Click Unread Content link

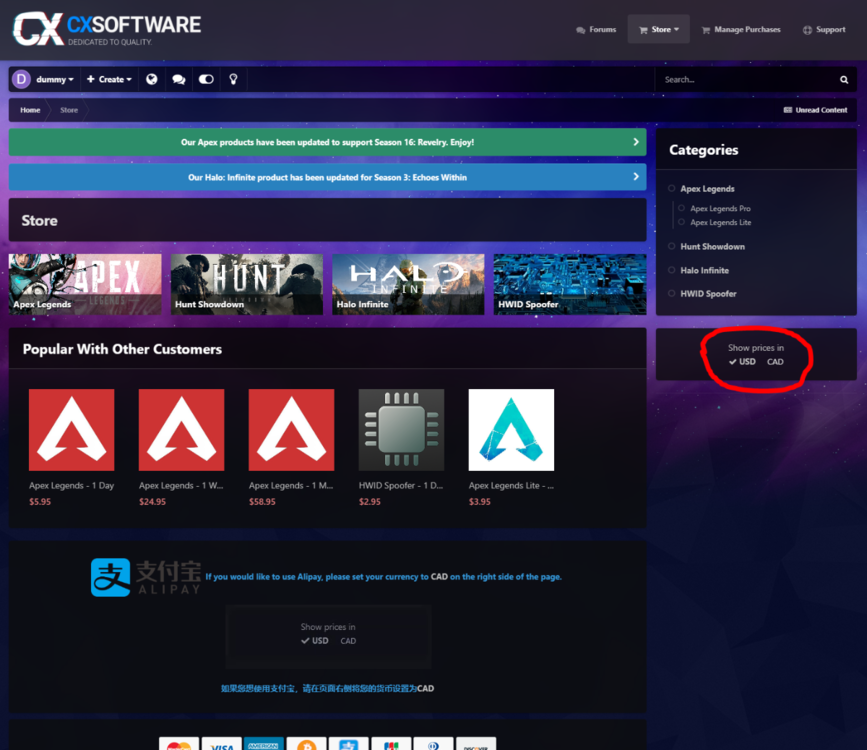point(815,110)
